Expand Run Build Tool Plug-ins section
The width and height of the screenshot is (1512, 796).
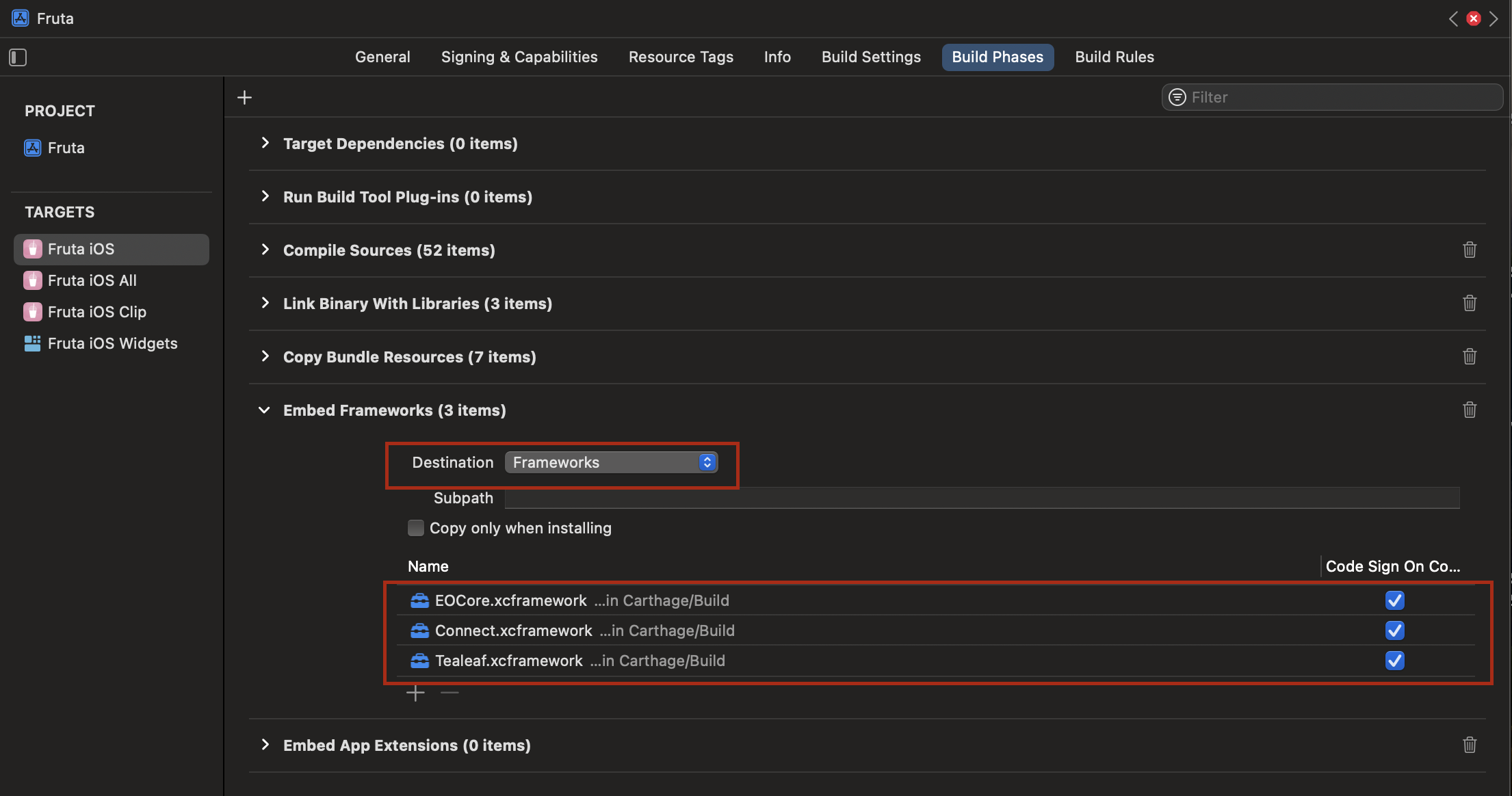pyautogui.click(x=265, y=196)
